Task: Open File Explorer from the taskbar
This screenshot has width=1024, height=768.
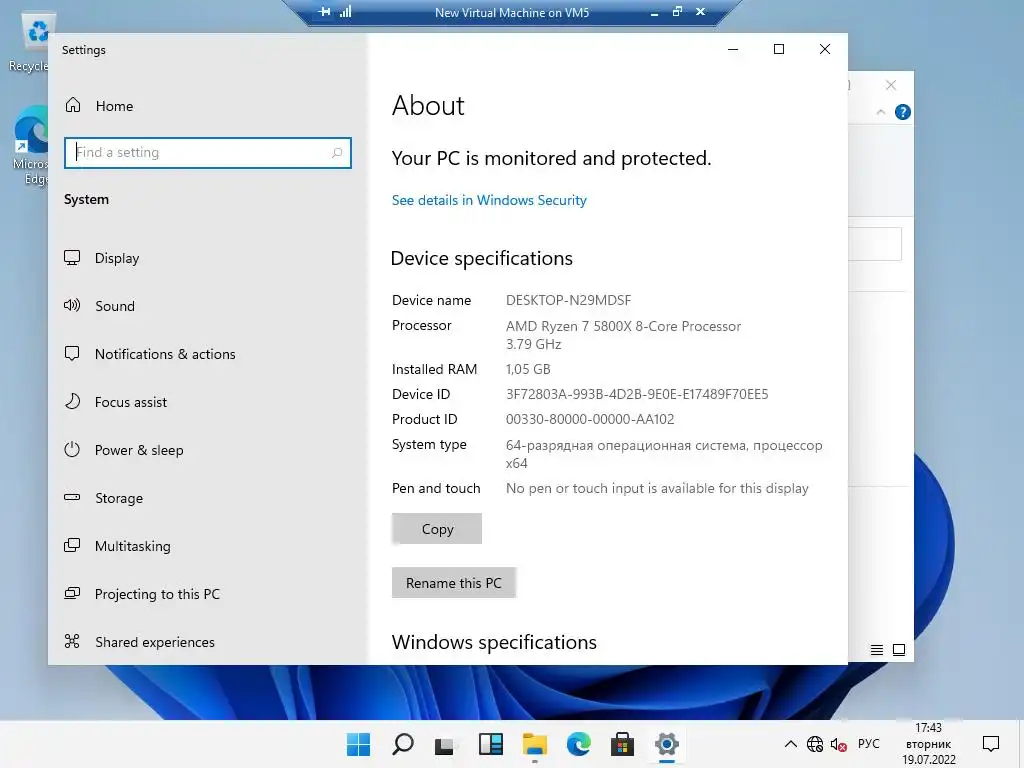Action: [534, 744]
